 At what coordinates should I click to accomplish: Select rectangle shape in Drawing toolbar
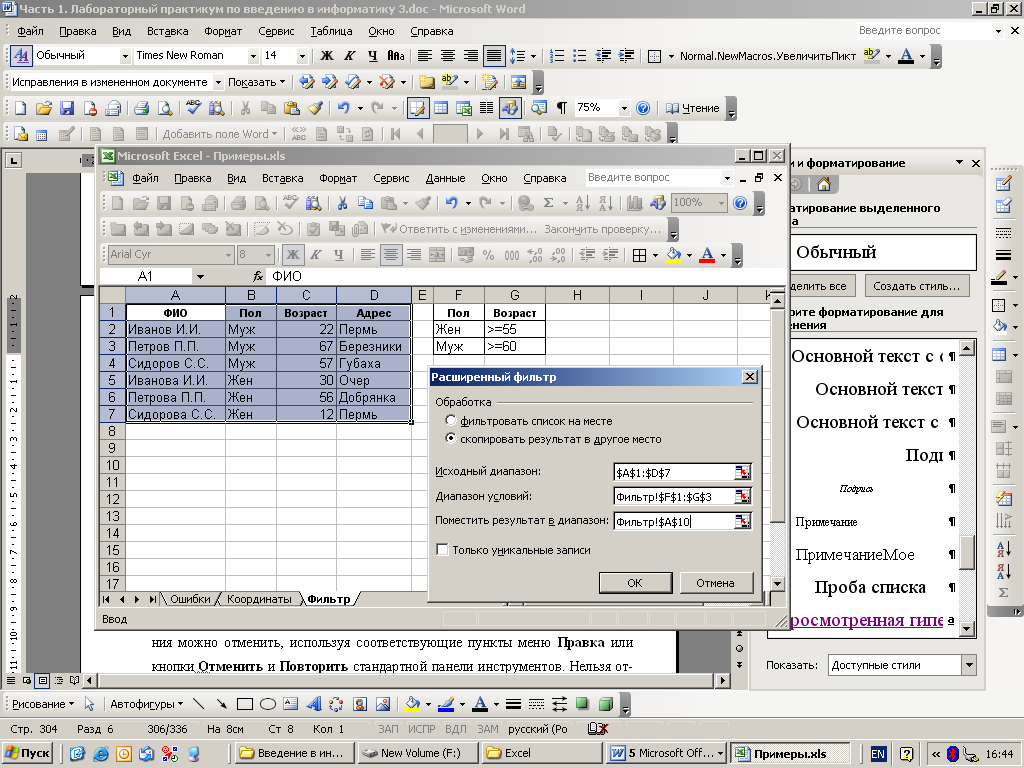tap(245, 704)
